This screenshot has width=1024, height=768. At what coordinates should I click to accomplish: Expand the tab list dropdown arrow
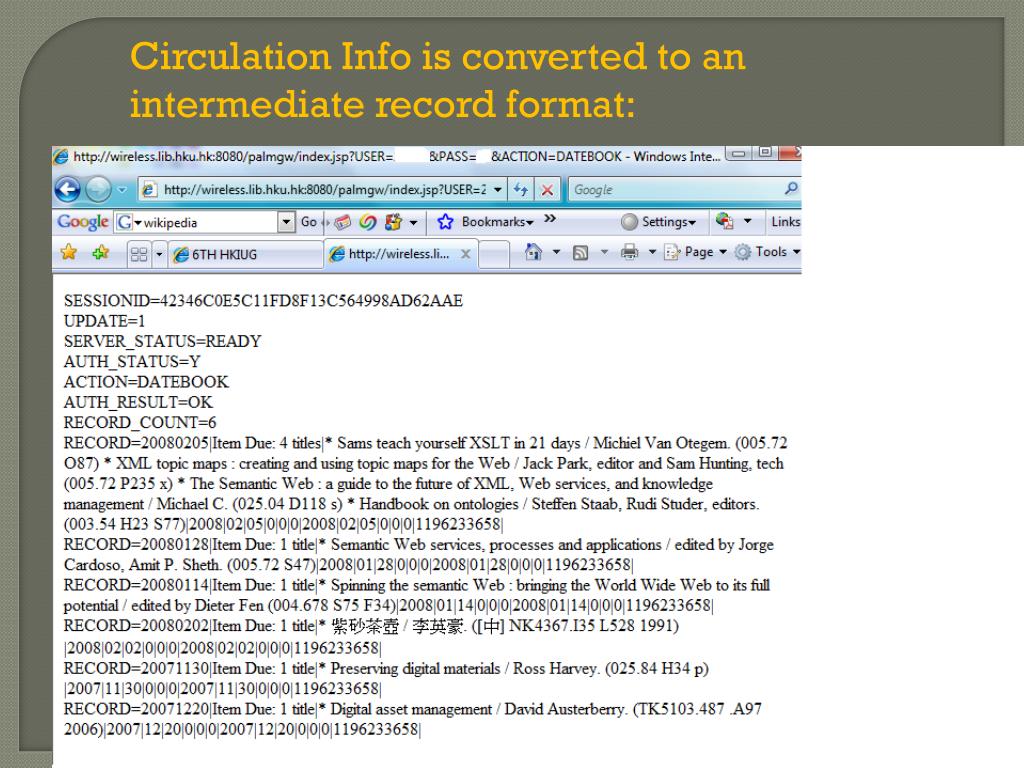click(158, 254)
